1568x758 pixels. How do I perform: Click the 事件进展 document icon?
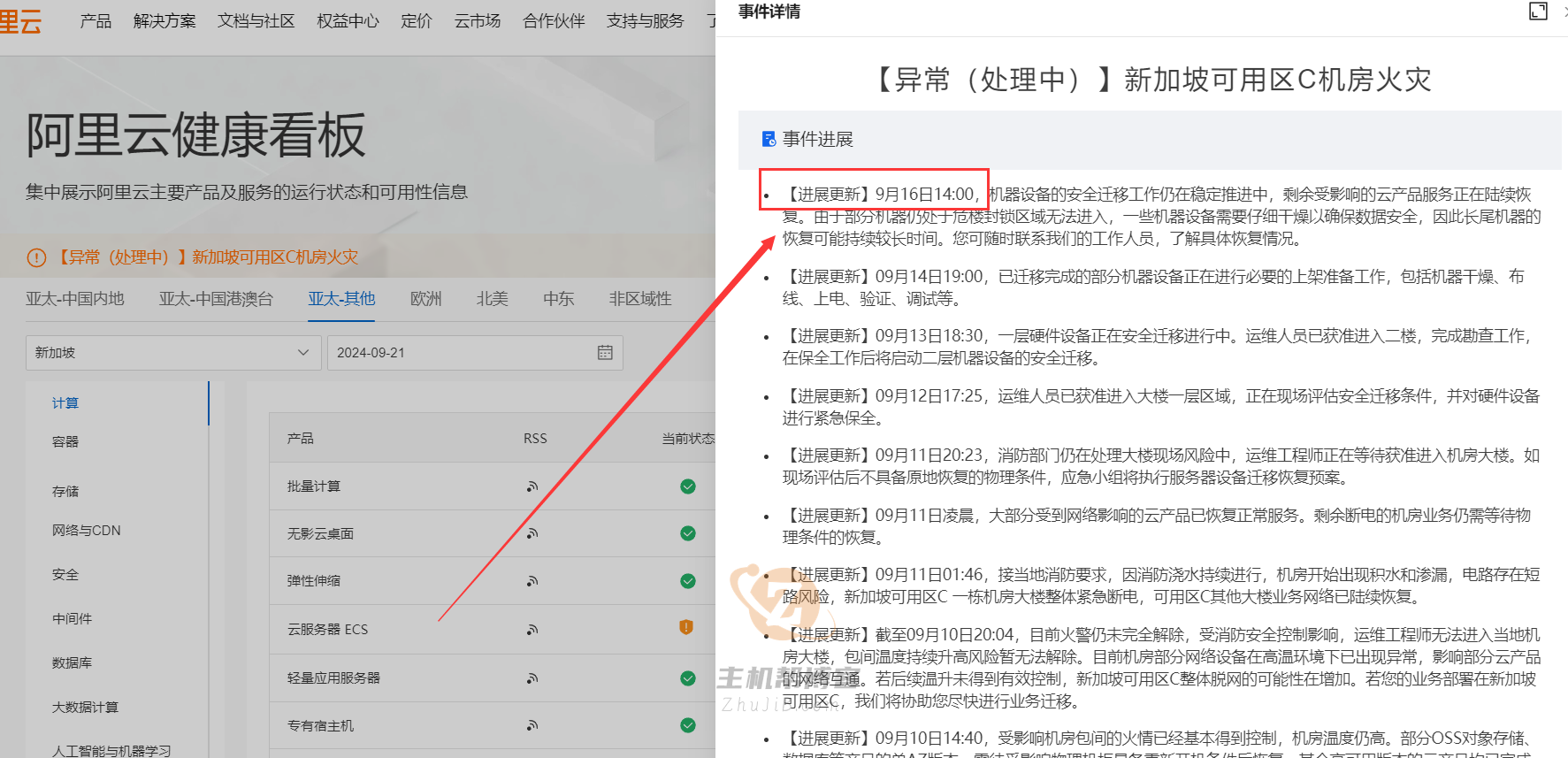769,139
